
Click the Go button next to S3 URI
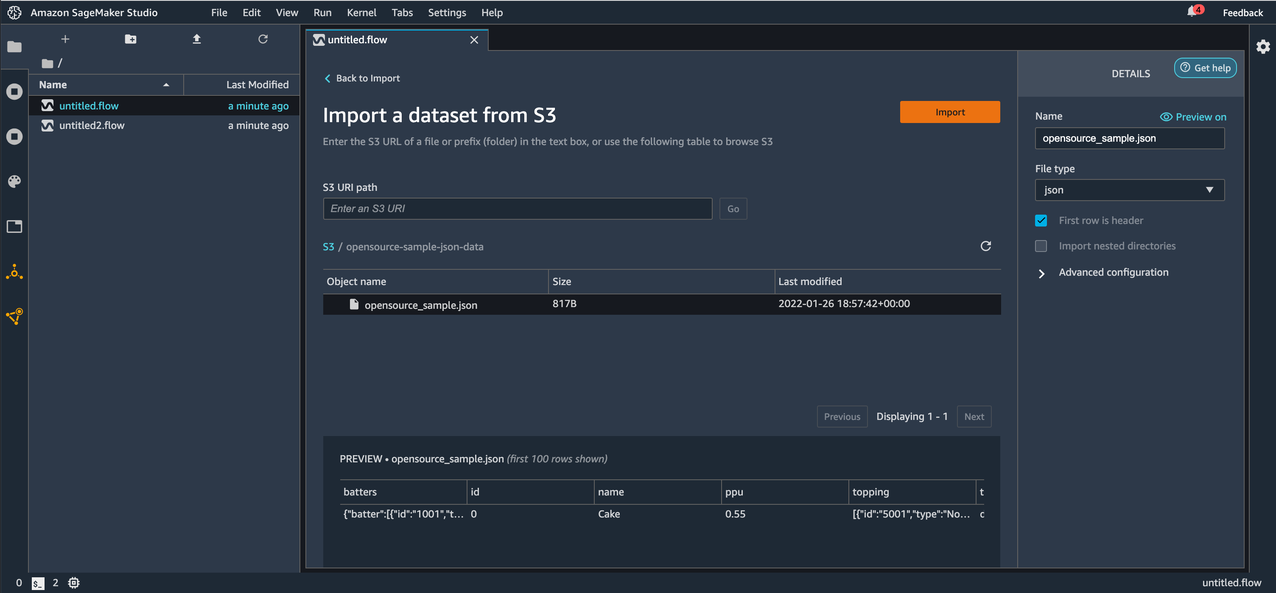click(733, 209)
